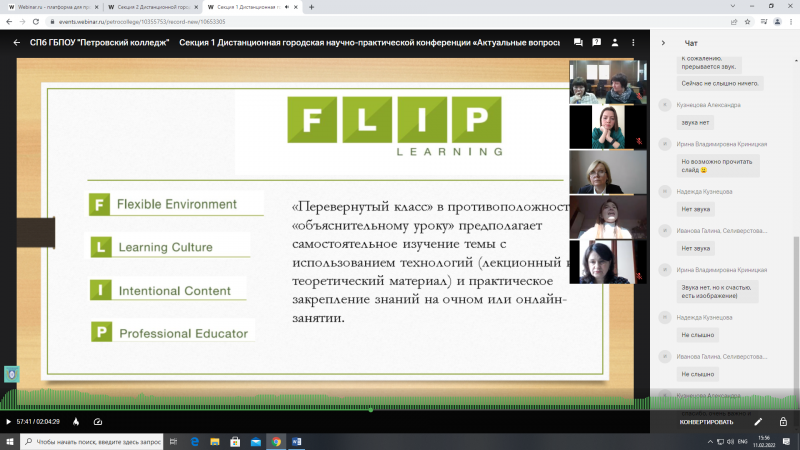
Task: Open the Mail app from the taskbar
Action: (256, 442)
